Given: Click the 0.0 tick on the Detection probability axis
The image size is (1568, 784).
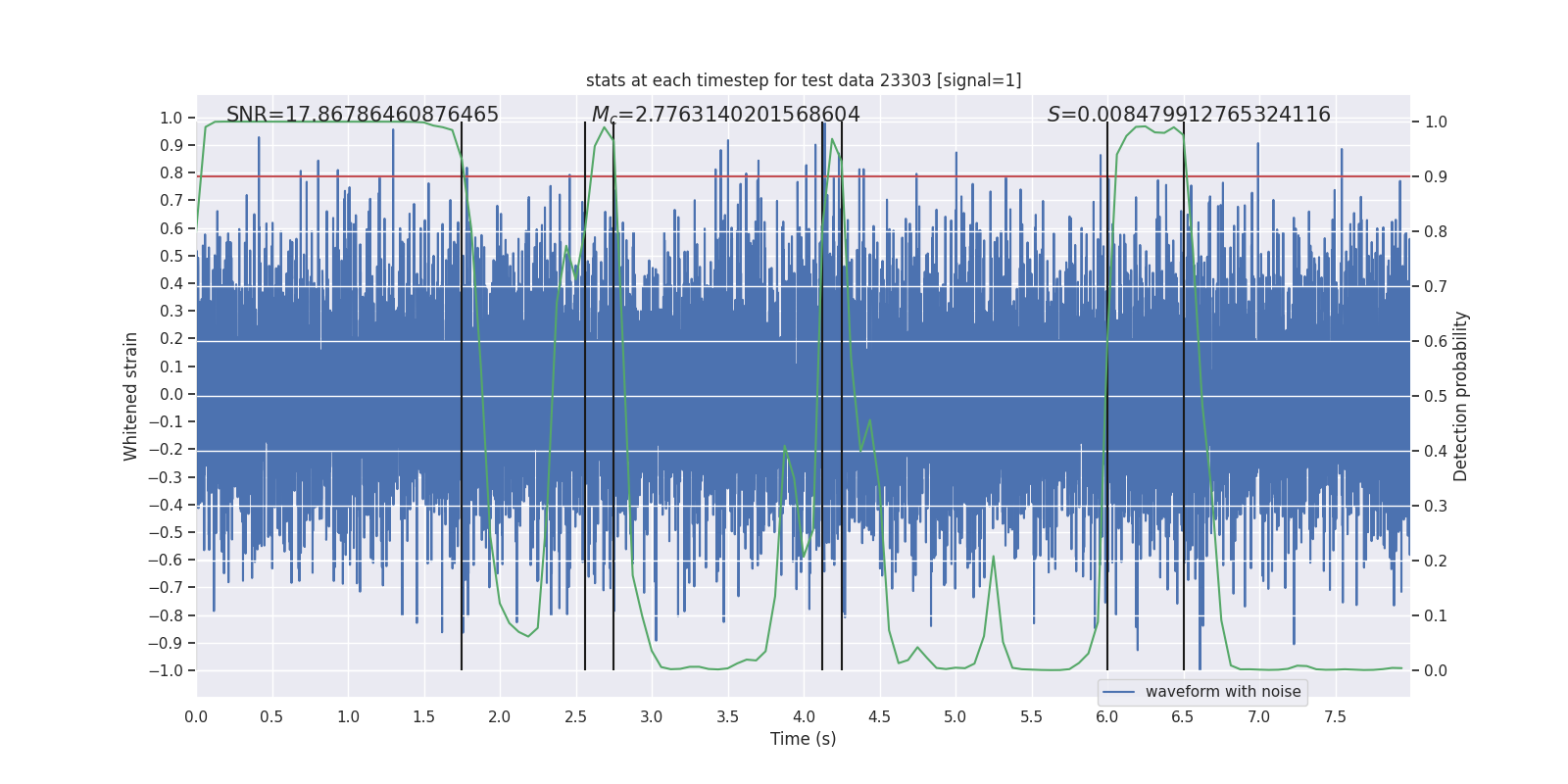Looking at the screenshot, I should pyautogui.click(x=1436, y=671).
